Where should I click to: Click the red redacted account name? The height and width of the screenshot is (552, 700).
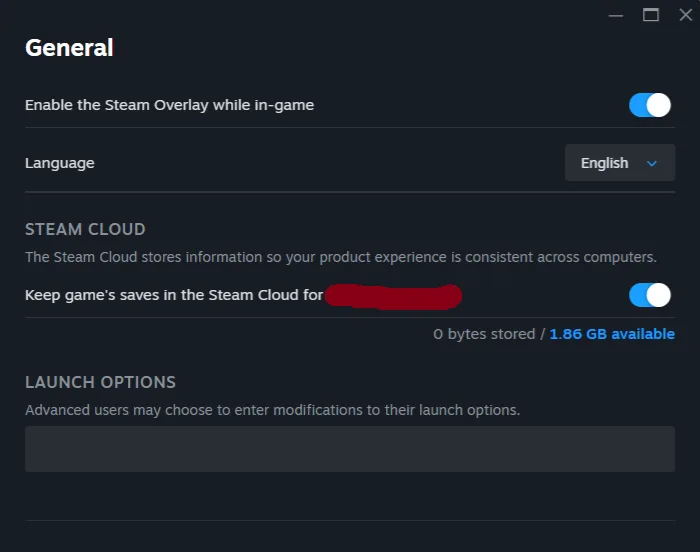pyautogui.click(x=394, y=296)
